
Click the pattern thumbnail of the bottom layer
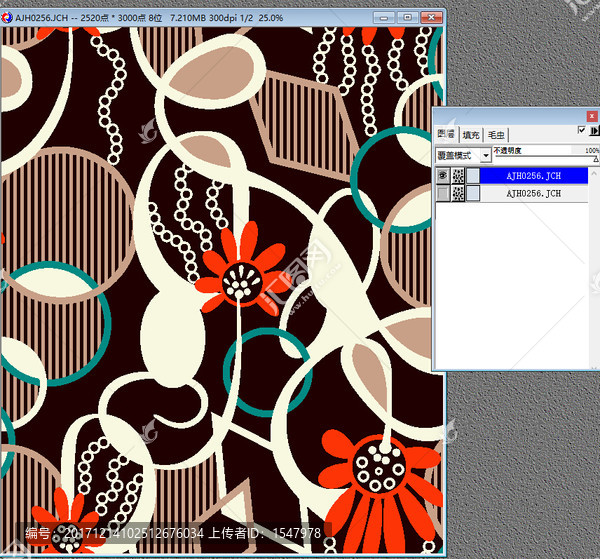[x=458, y=193]
